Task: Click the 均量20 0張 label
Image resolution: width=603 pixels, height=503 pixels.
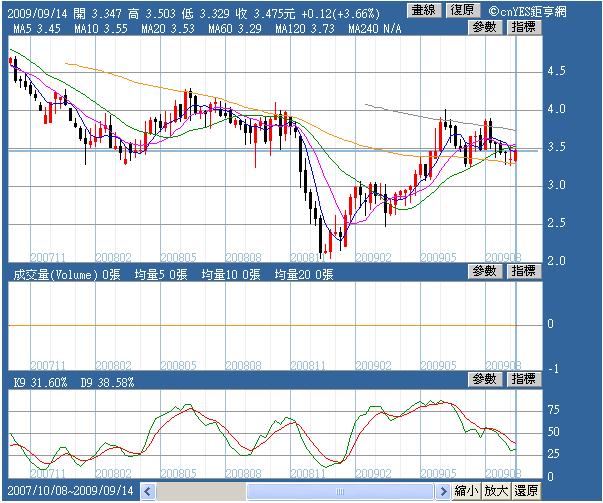Action: pyautogui.click(x=304, y=275)
